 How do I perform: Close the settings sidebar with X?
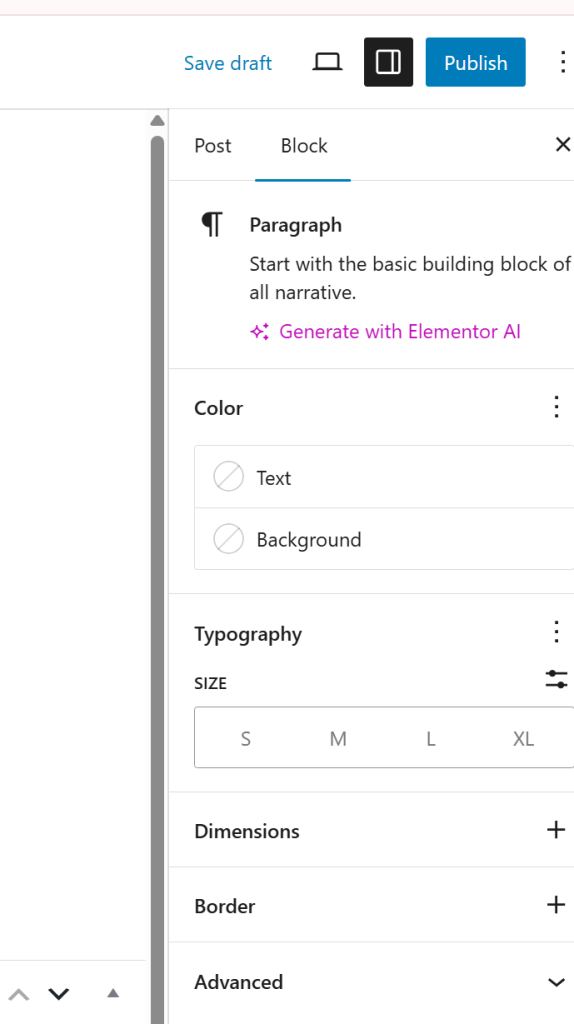562,144
